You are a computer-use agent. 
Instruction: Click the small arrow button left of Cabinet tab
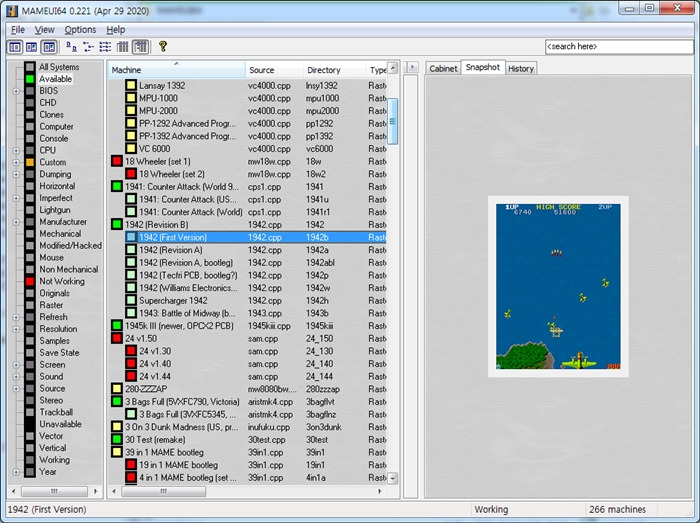pos(412,67)
